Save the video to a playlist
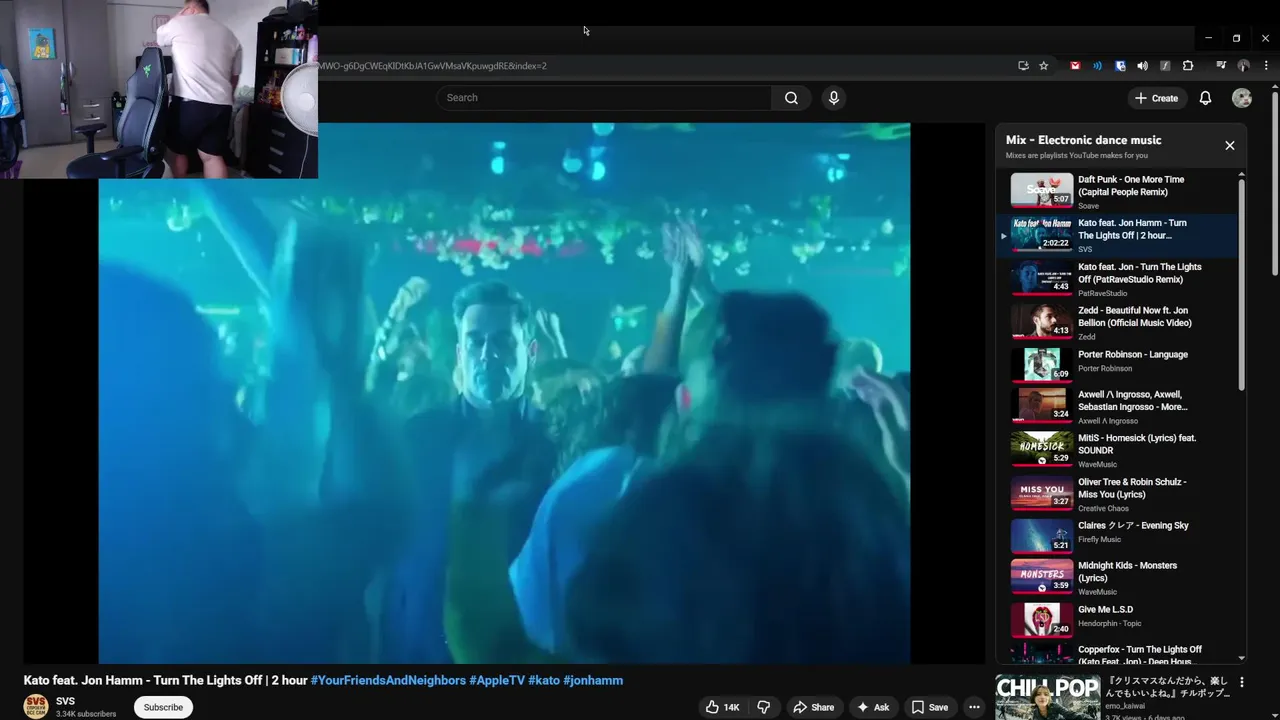This screenshot has height=720, width=1280. pyautogui.click(x=929, y=707)
